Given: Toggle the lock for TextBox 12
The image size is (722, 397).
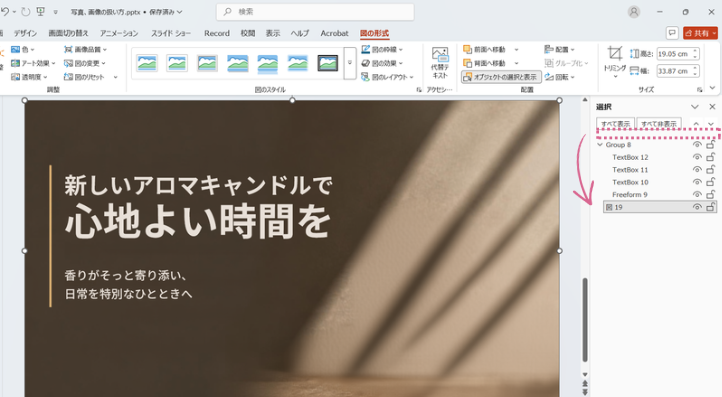Looking at the screenshot, I should click(x=710, y=157).
